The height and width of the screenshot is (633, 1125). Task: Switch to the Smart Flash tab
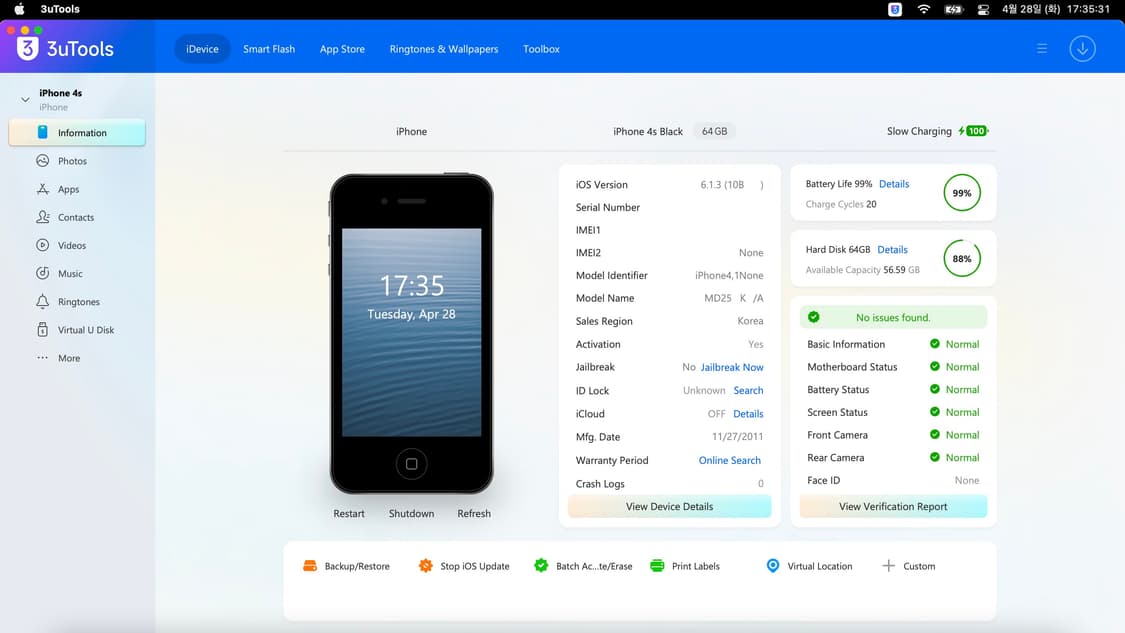(x=269, y=49)
